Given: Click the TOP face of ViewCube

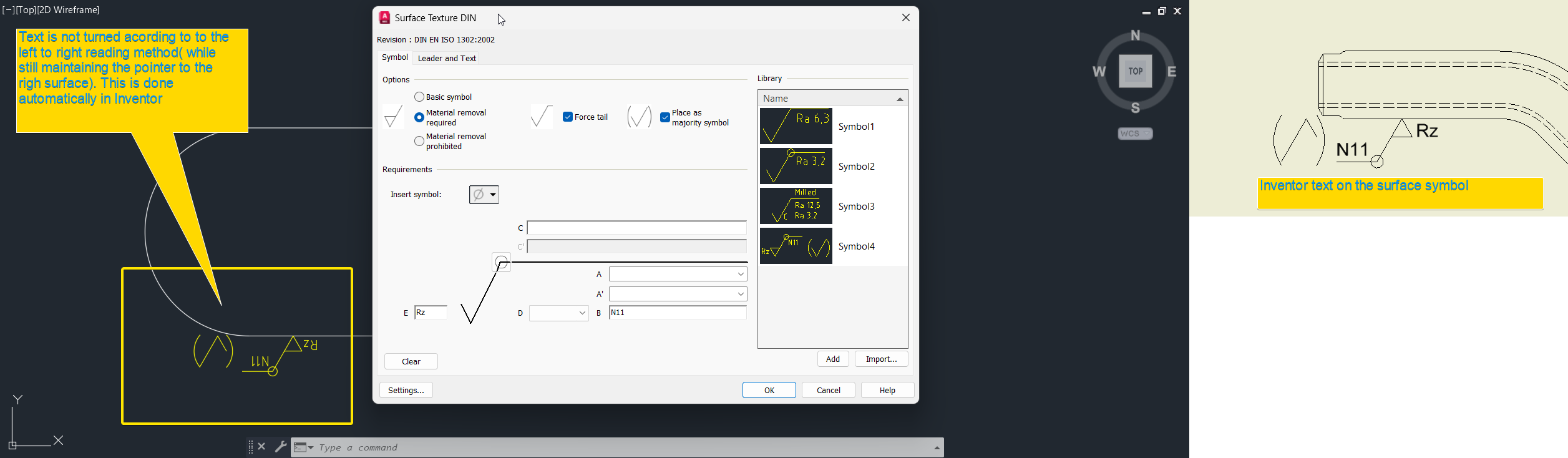Looking at the screenshot, I should pyautogui.click(x=1136, y=71).
